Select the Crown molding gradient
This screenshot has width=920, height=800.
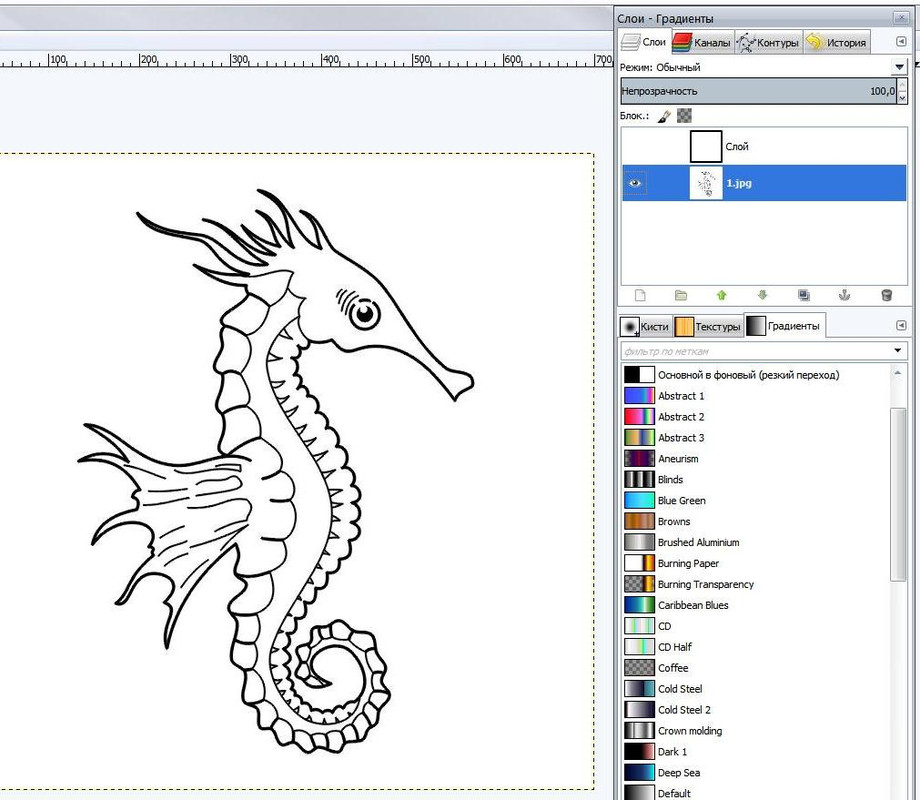(x=757, y=731)
